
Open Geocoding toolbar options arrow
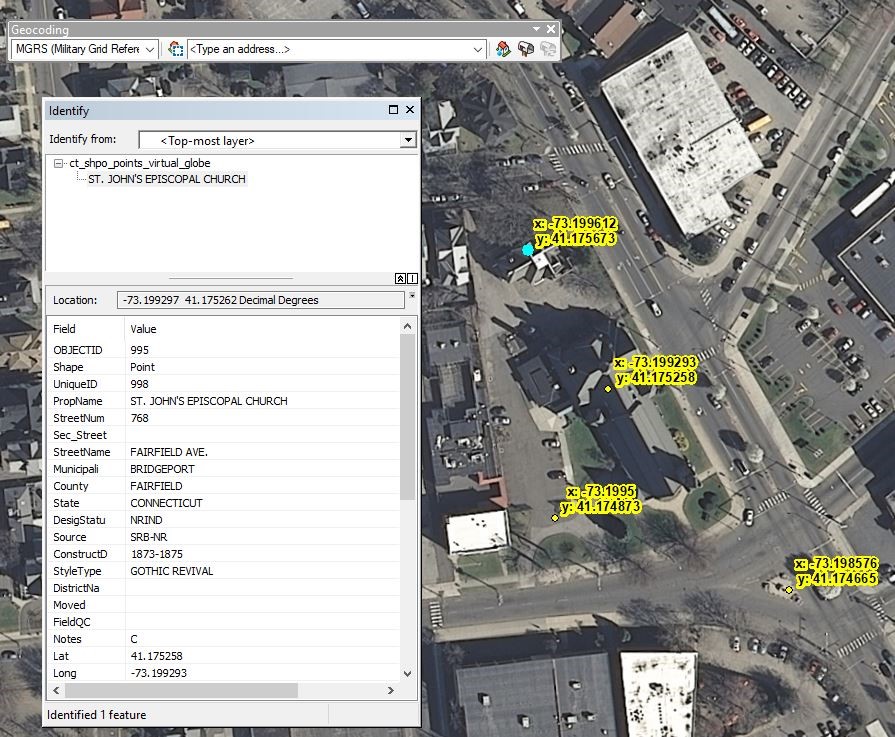pyautogui.click(x=536, y=30)
